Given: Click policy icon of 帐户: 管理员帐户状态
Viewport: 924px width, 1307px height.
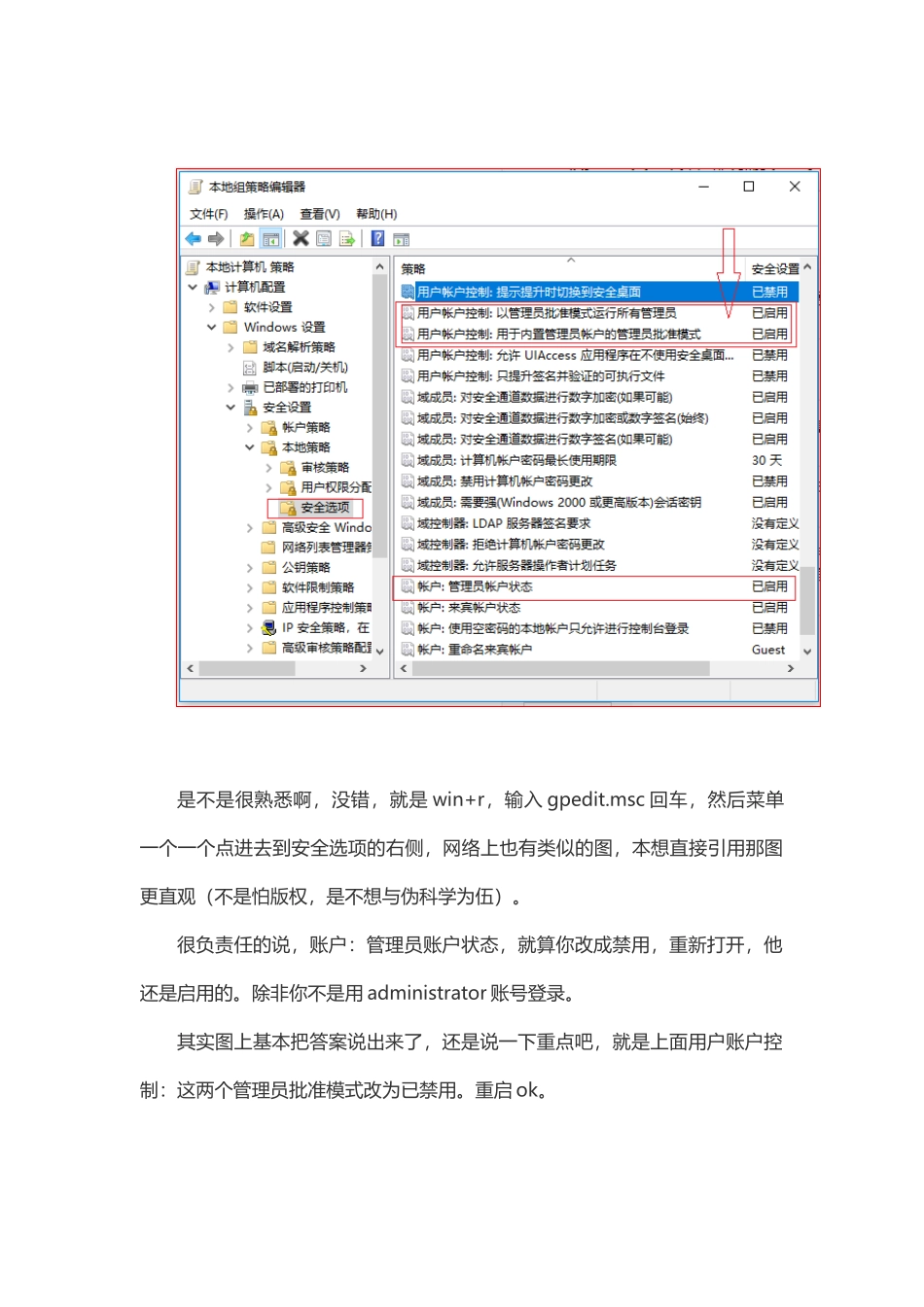Looking at the screenshot, I should [x=409, y=586].
